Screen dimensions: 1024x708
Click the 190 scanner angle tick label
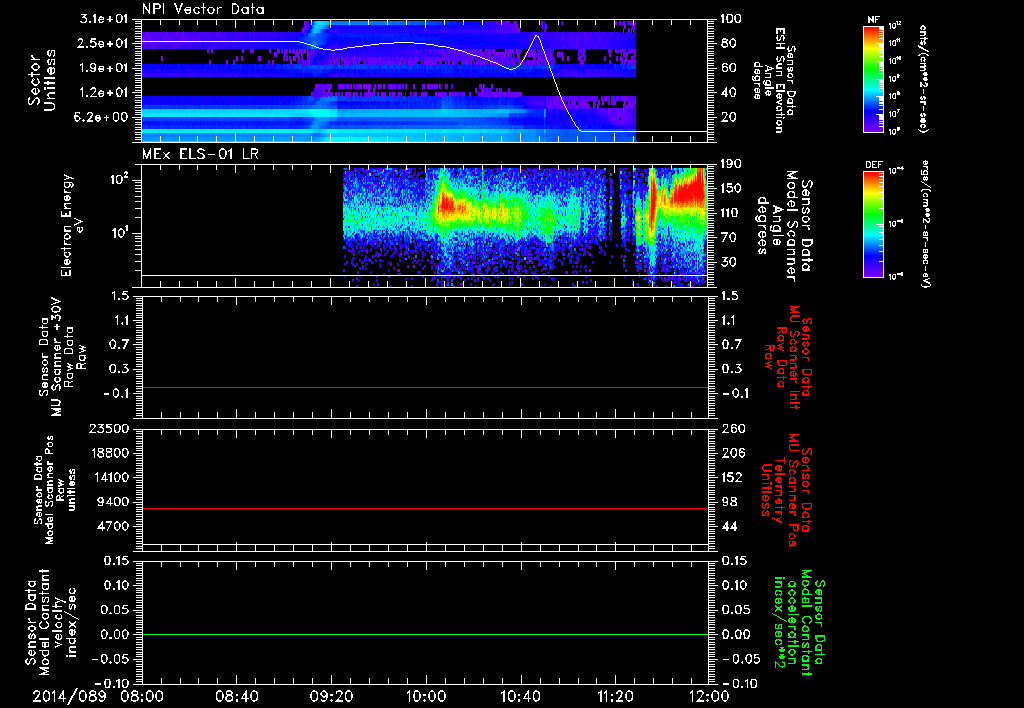[x=733, y=164]
